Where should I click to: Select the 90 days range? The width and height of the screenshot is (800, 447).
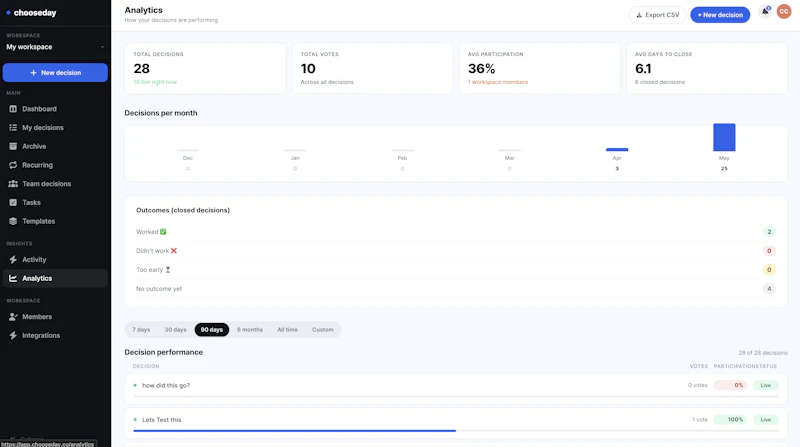[212, 330]
